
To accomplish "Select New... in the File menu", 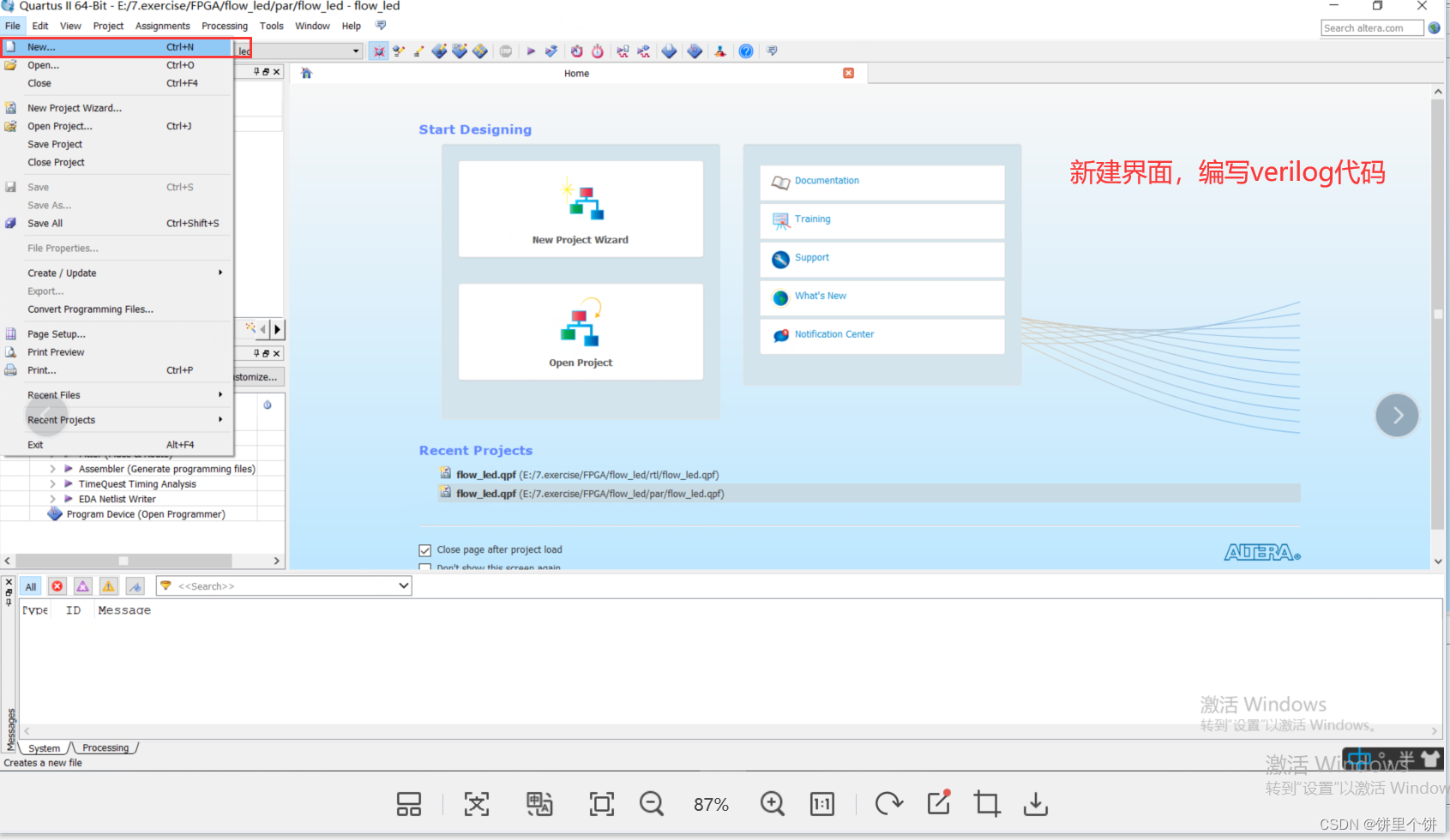I will pos(117,47).
